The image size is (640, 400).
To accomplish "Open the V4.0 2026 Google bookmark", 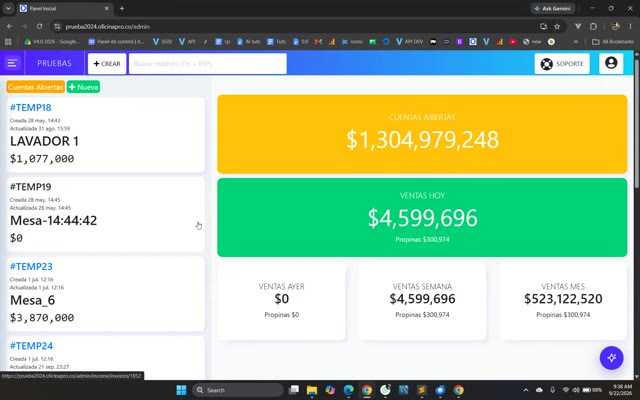I will [52, 42].
